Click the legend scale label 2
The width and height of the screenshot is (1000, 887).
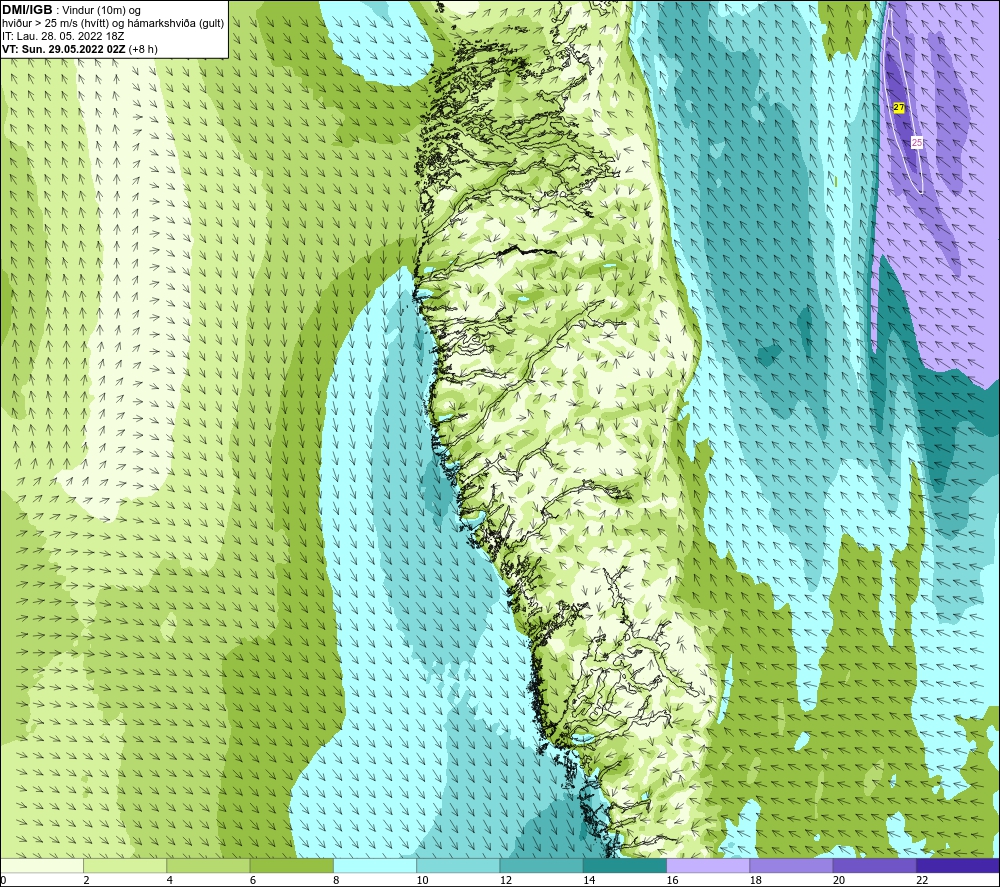click(x=86, y=881)
